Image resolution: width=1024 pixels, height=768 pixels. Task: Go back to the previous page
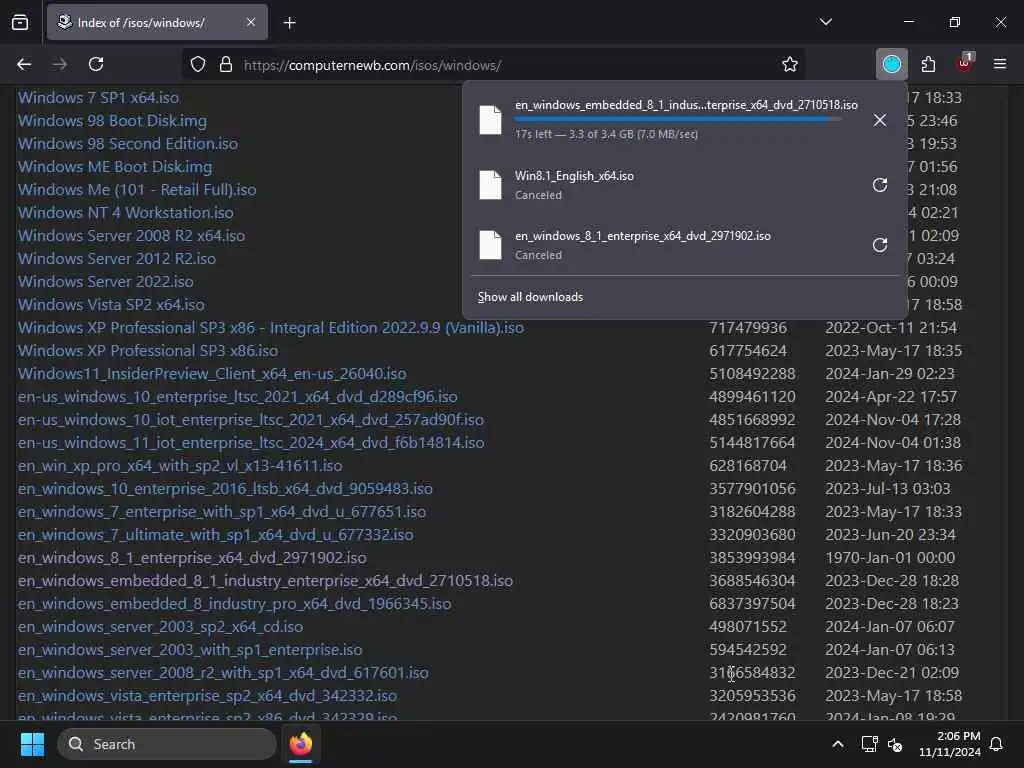pos(24,64)
